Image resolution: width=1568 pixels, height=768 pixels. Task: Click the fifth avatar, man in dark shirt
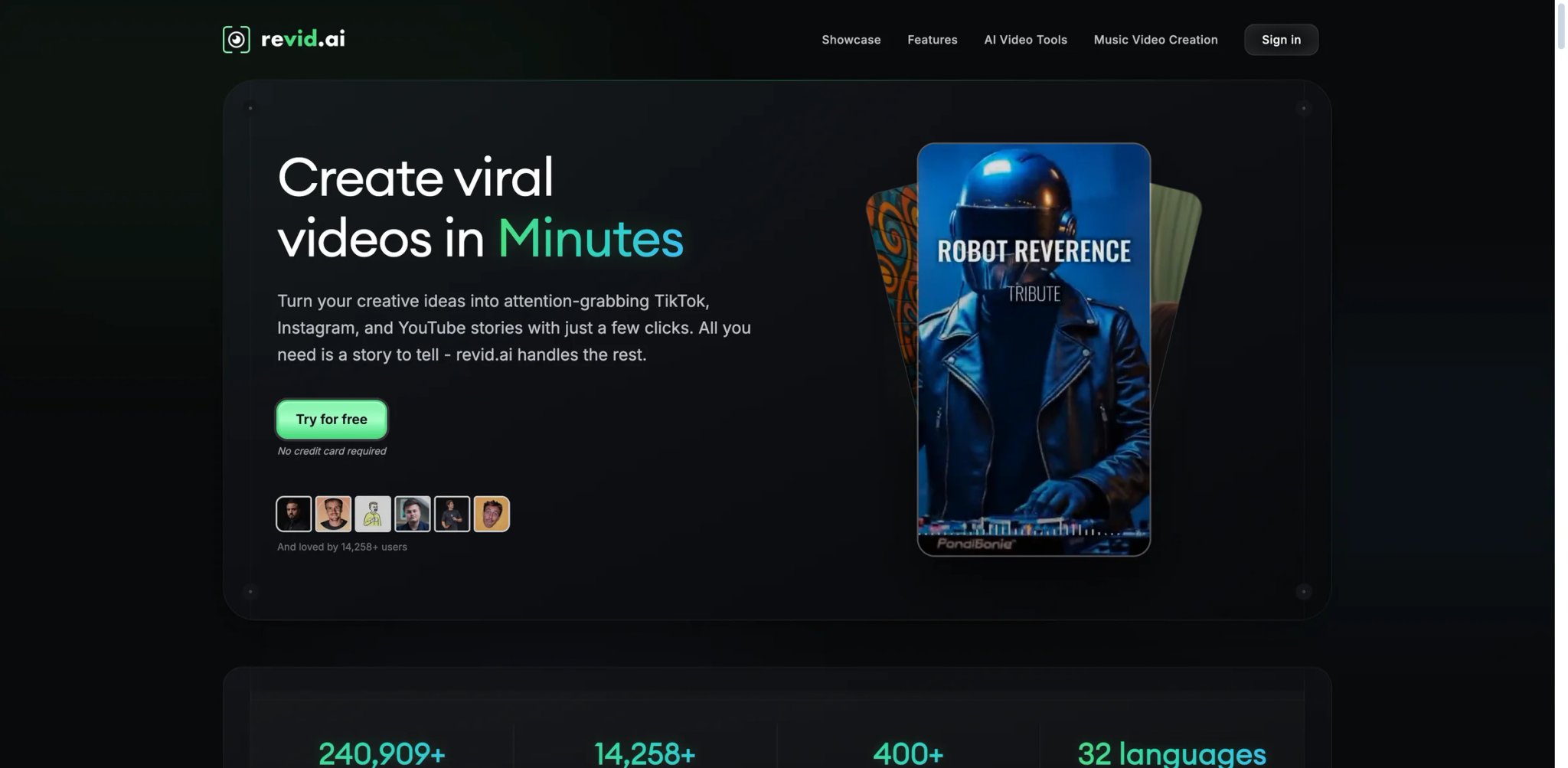coord(452,514)
